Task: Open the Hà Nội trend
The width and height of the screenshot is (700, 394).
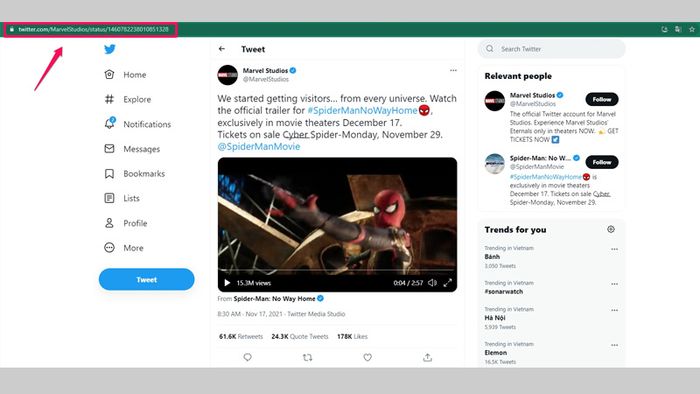Action: tap(495, 318)
